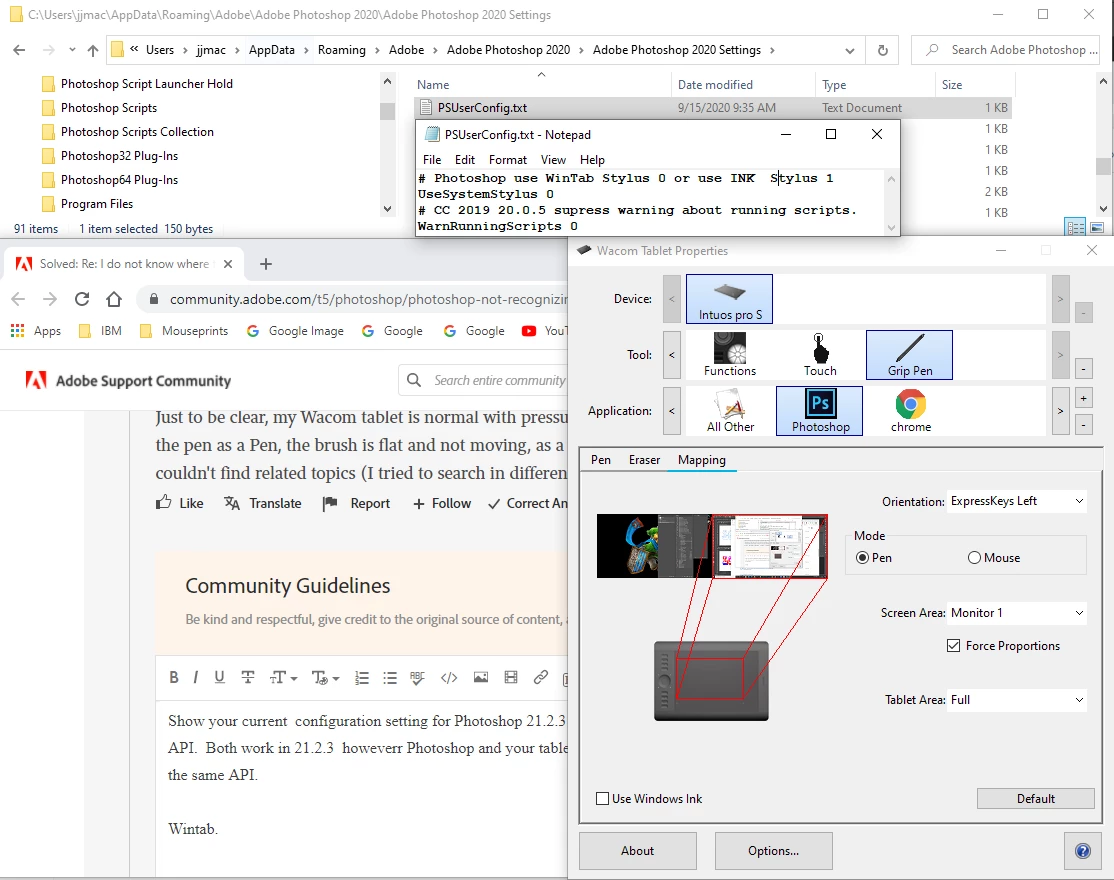Viewport: 1114px width, 880px height.
Task: Go up one folder in File Explorer
Action: pos(92,50)
